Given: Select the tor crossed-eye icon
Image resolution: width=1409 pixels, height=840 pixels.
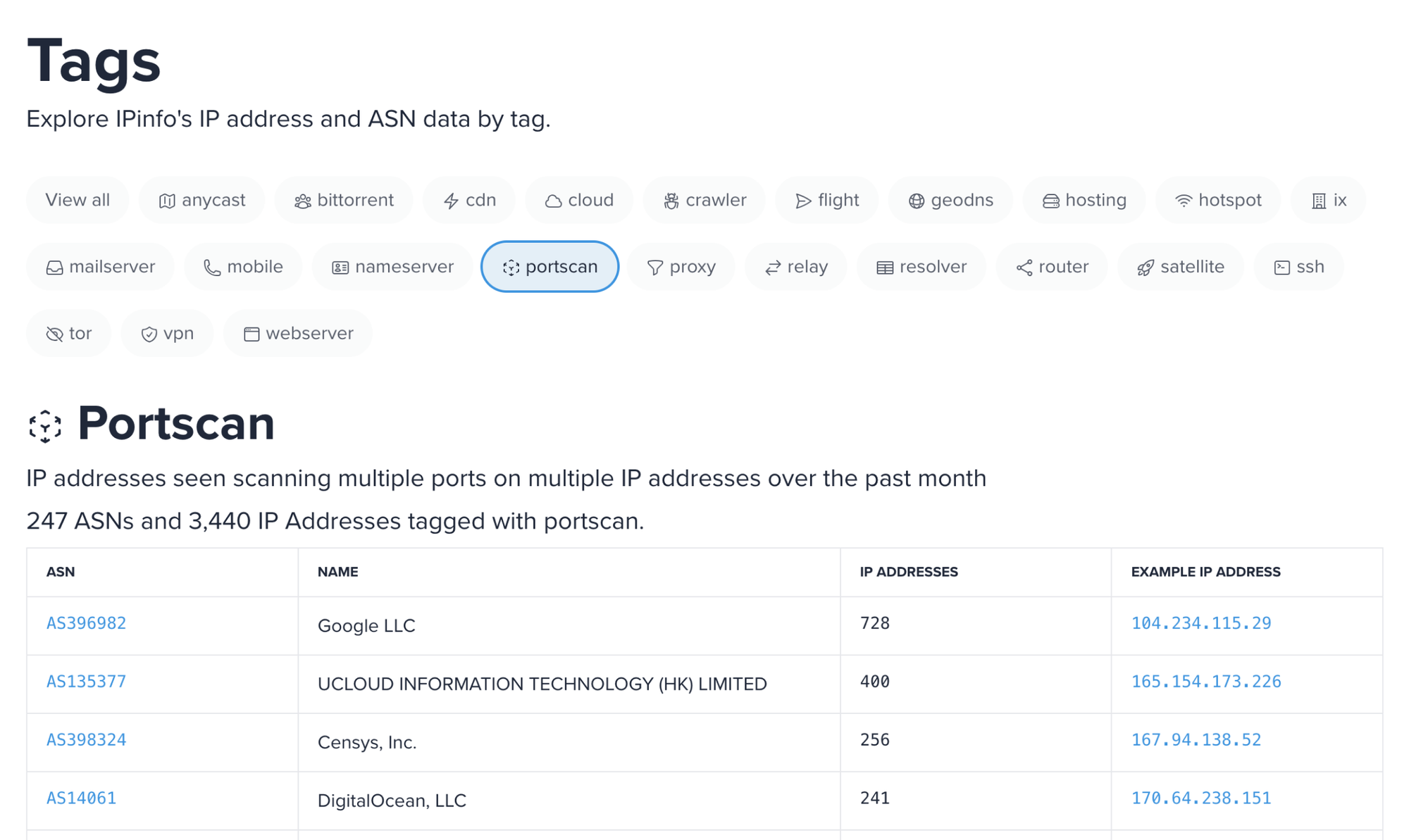Looking at the screenshot, I should 54,334.
